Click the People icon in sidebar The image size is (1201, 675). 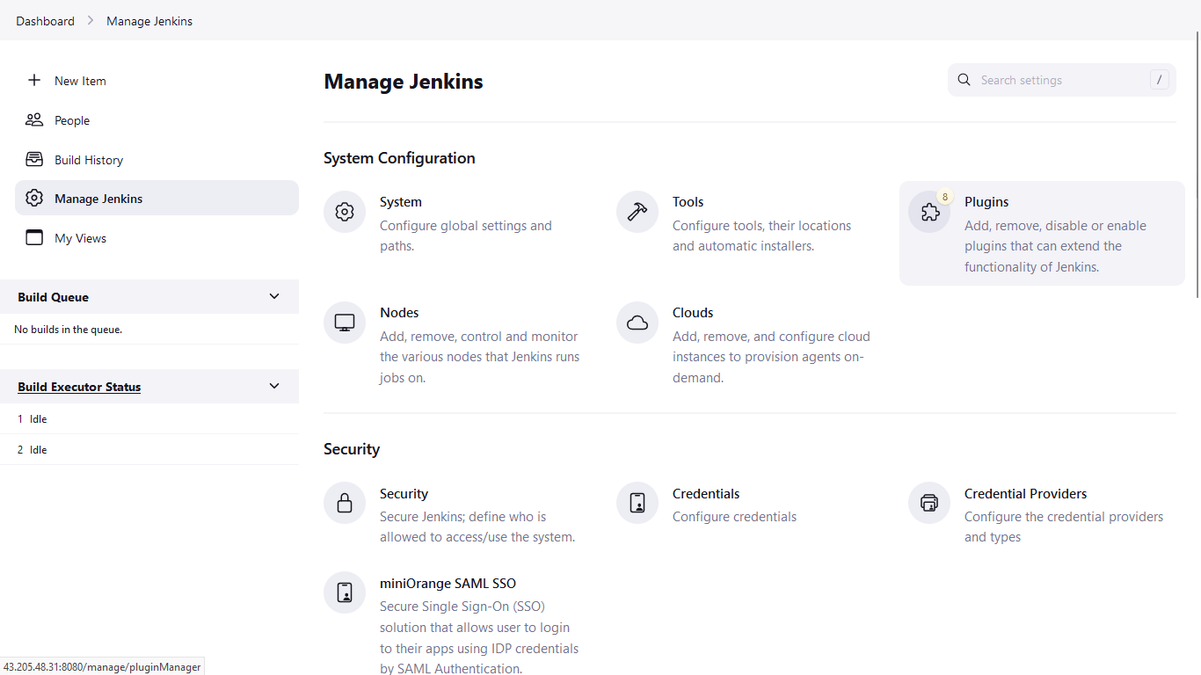[x=34, y=120]
